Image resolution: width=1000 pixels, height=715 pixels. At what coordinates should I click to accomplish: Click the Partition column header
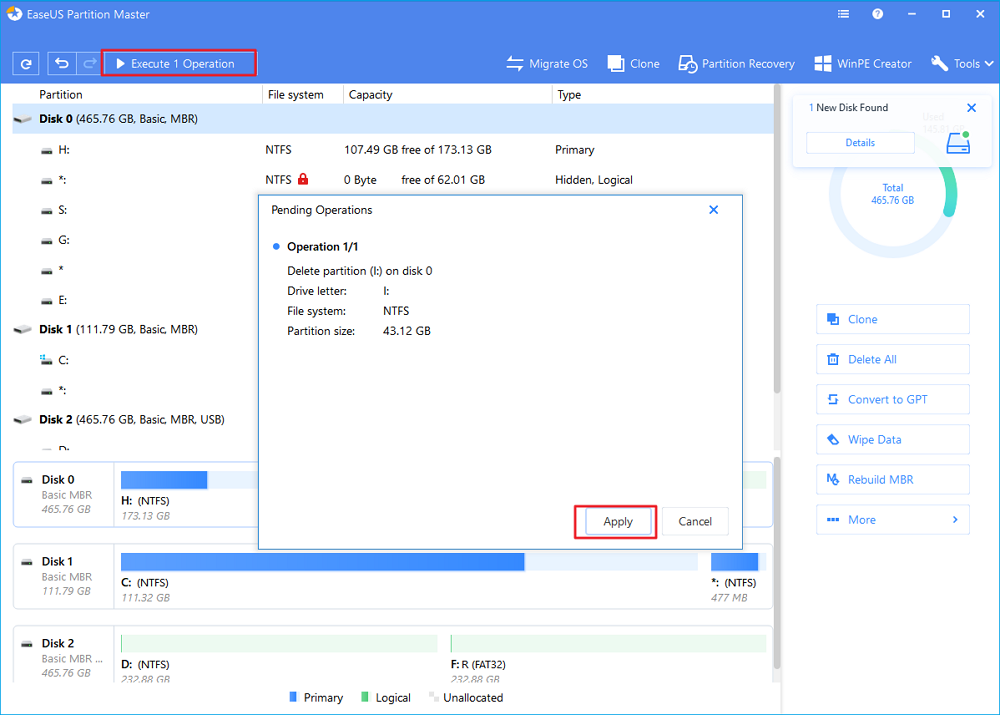61,94
